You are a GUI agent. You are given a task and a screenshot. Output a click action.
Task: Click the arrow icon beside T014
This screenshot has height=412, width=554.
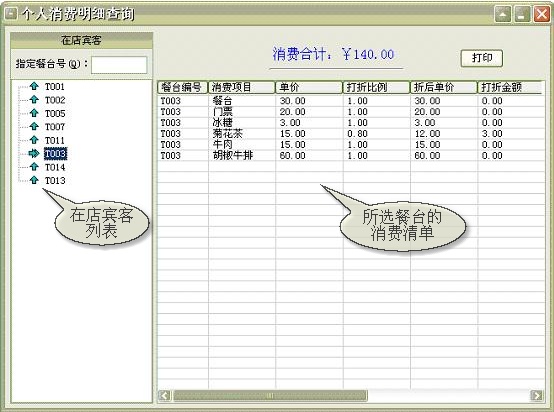pos(34,167)
